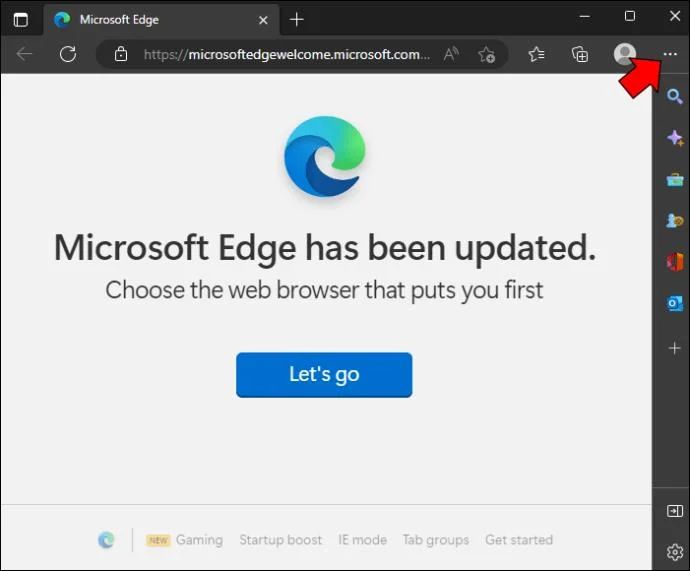Refresh the current page
690x571 pixels.
coord(68,54)
